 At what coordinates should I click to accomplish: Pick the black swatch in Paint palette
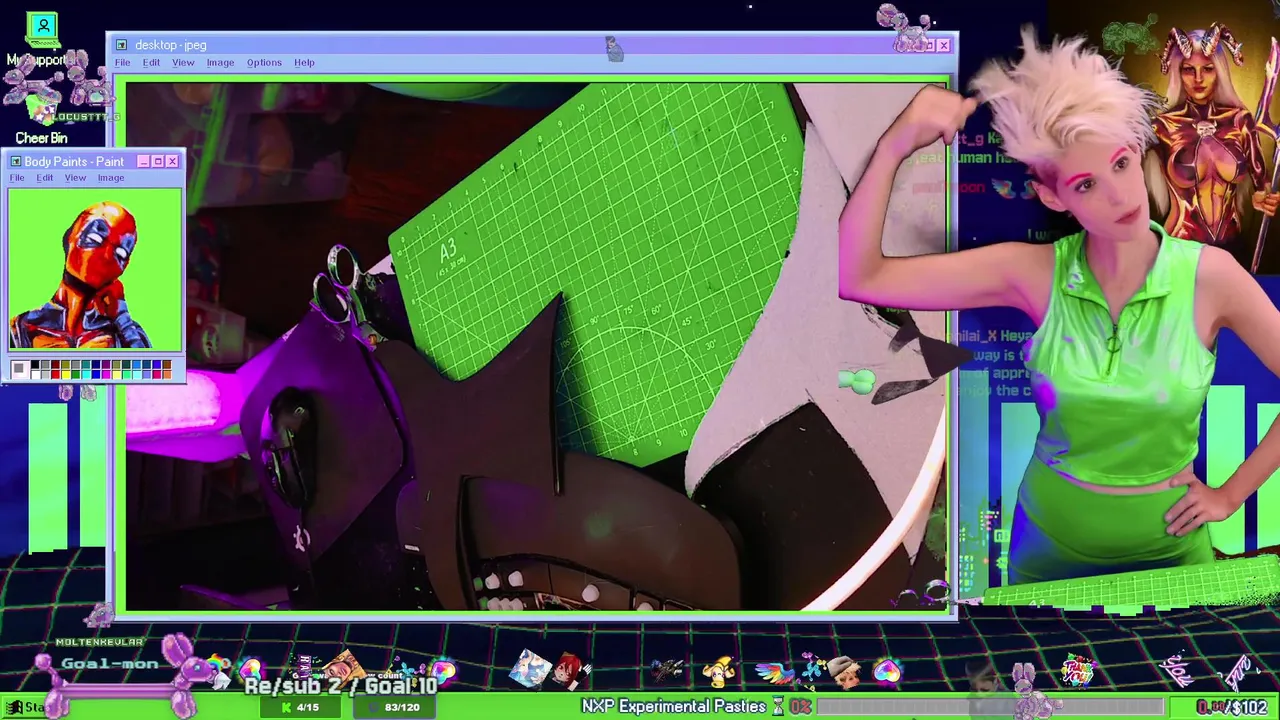(35, 365)
